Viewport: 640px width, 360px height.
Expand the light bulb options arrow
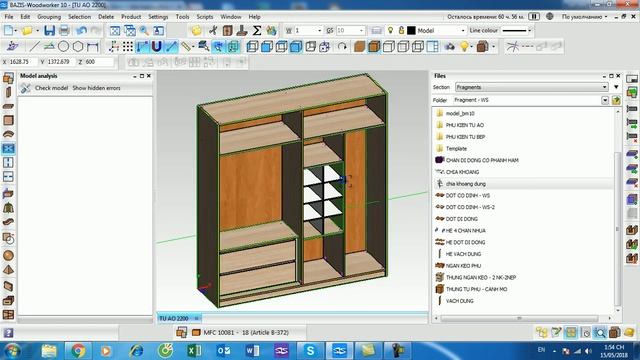click(471, 47)
